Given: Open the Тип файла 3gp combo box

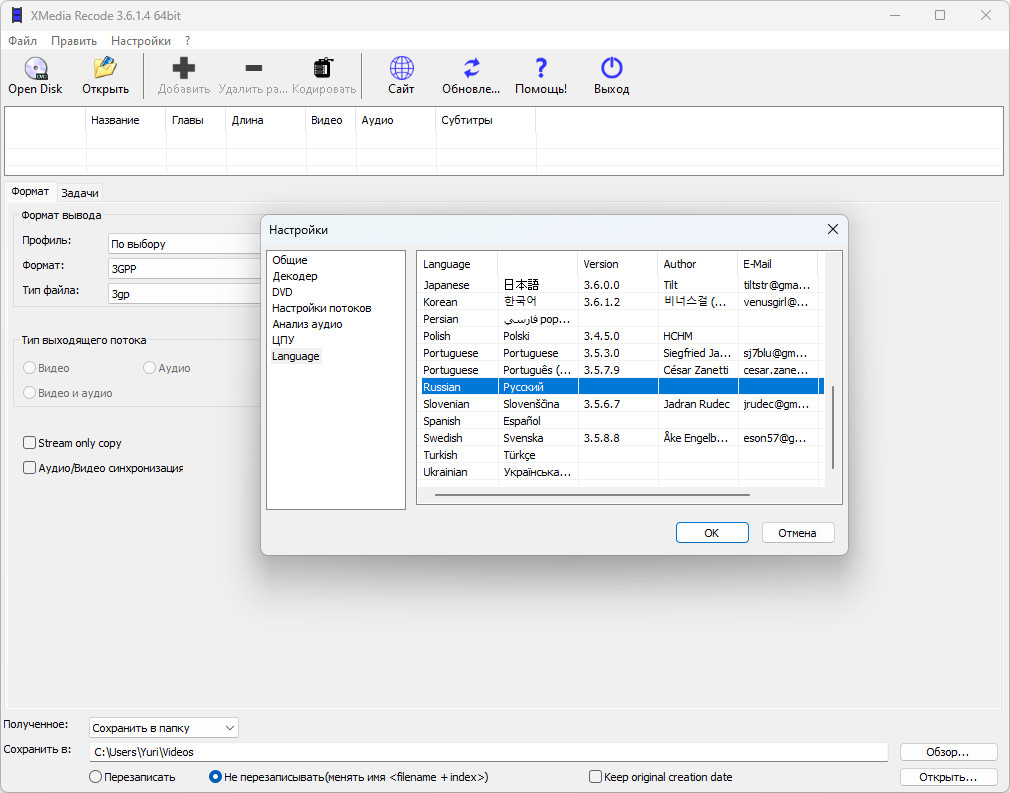Looking at the screenshot, I should [185, 294].
